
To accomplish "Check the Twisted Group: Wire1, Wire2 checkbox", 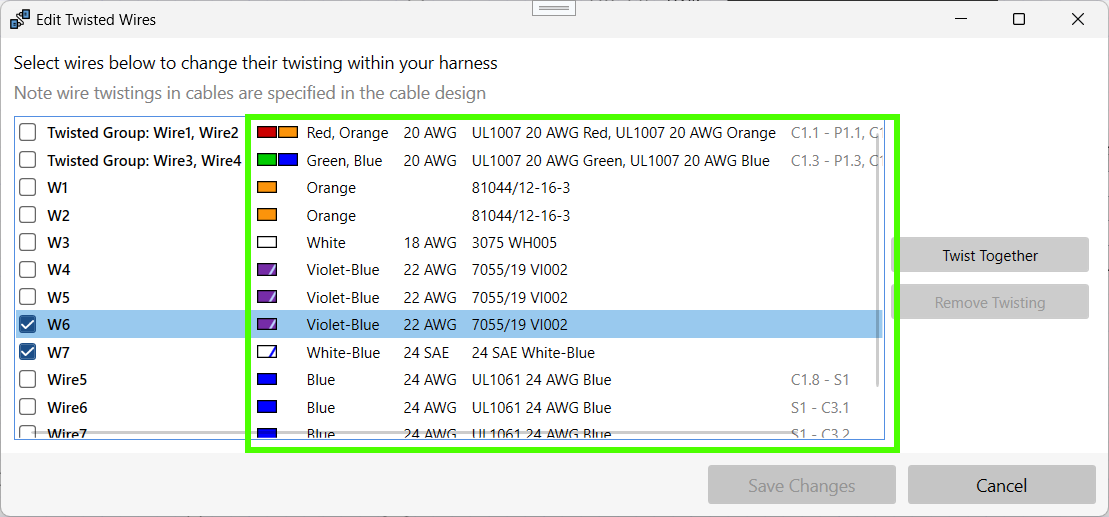I will pyautogui.click(x=28, y=132).
